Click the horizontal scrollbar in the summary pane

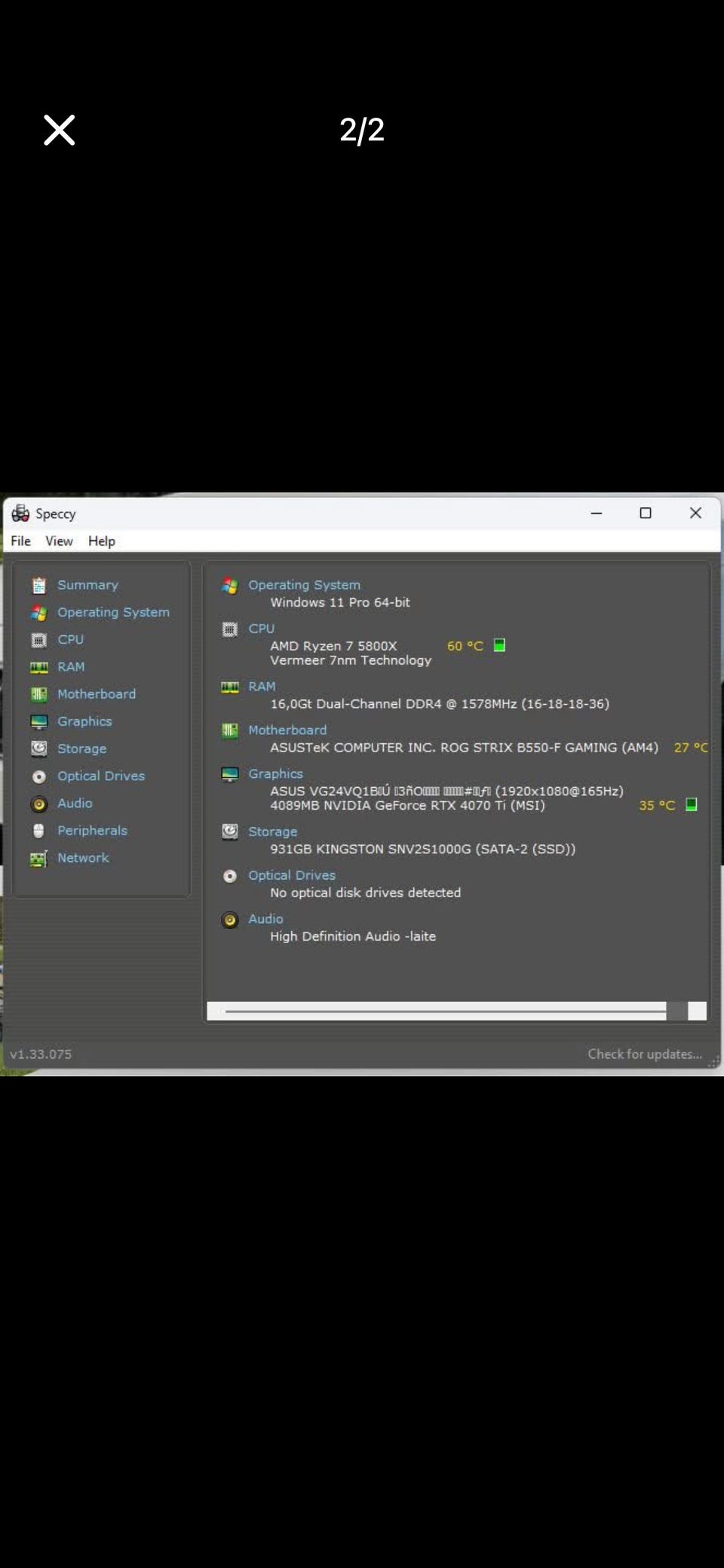pos(456,1011)
